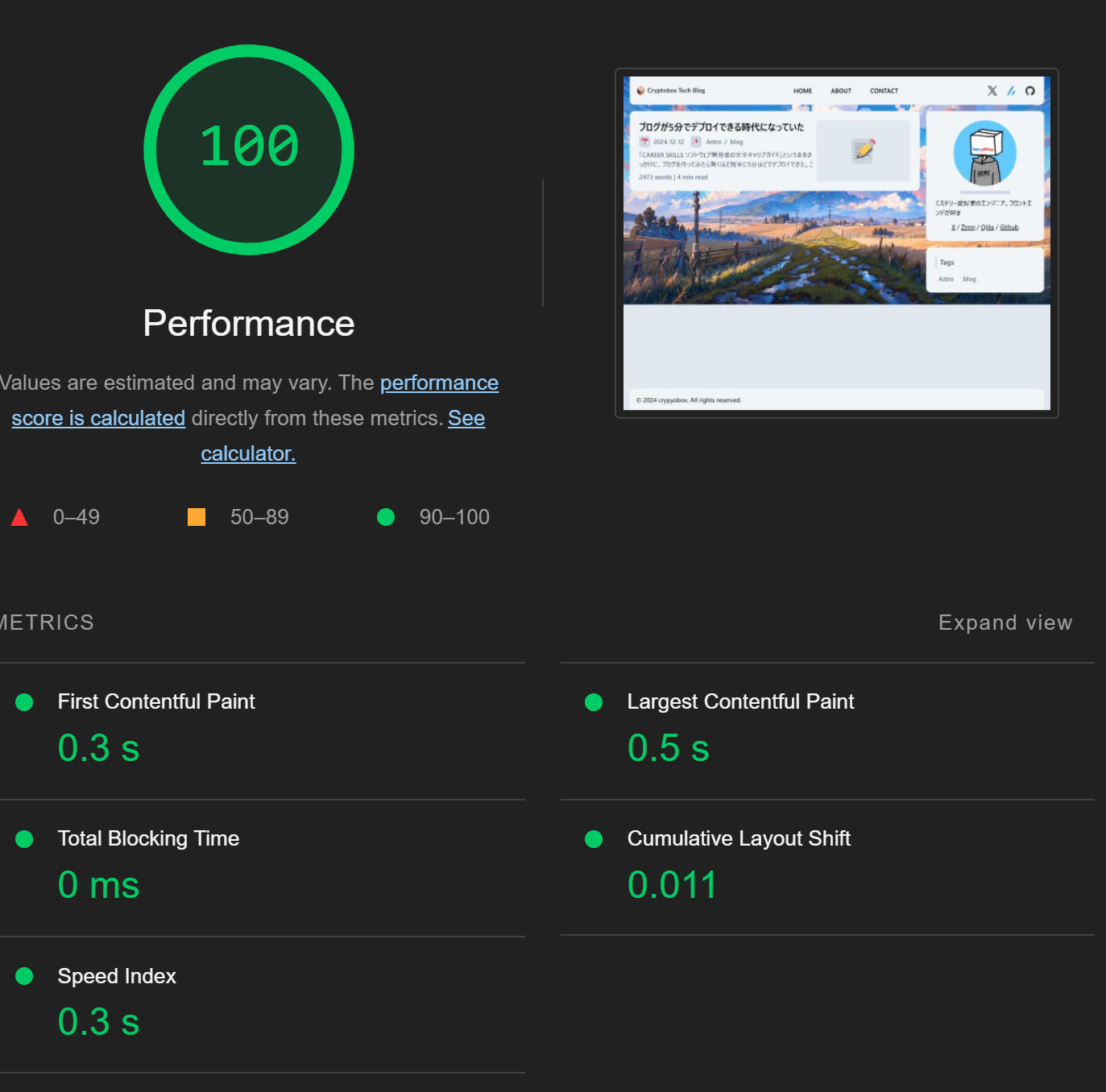Click the page screenshot thumbnail

[x=837, y=243]
